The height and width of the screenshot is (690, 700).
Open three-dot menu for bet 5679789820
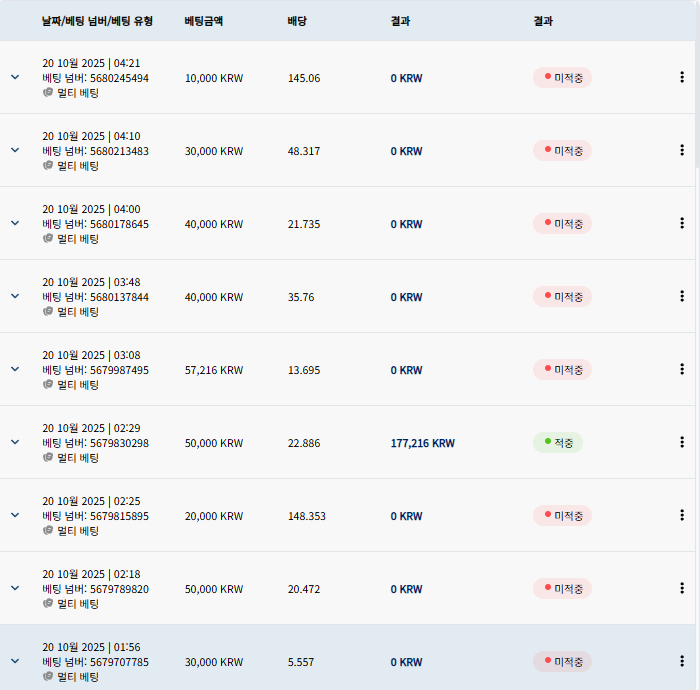point(682,588)
